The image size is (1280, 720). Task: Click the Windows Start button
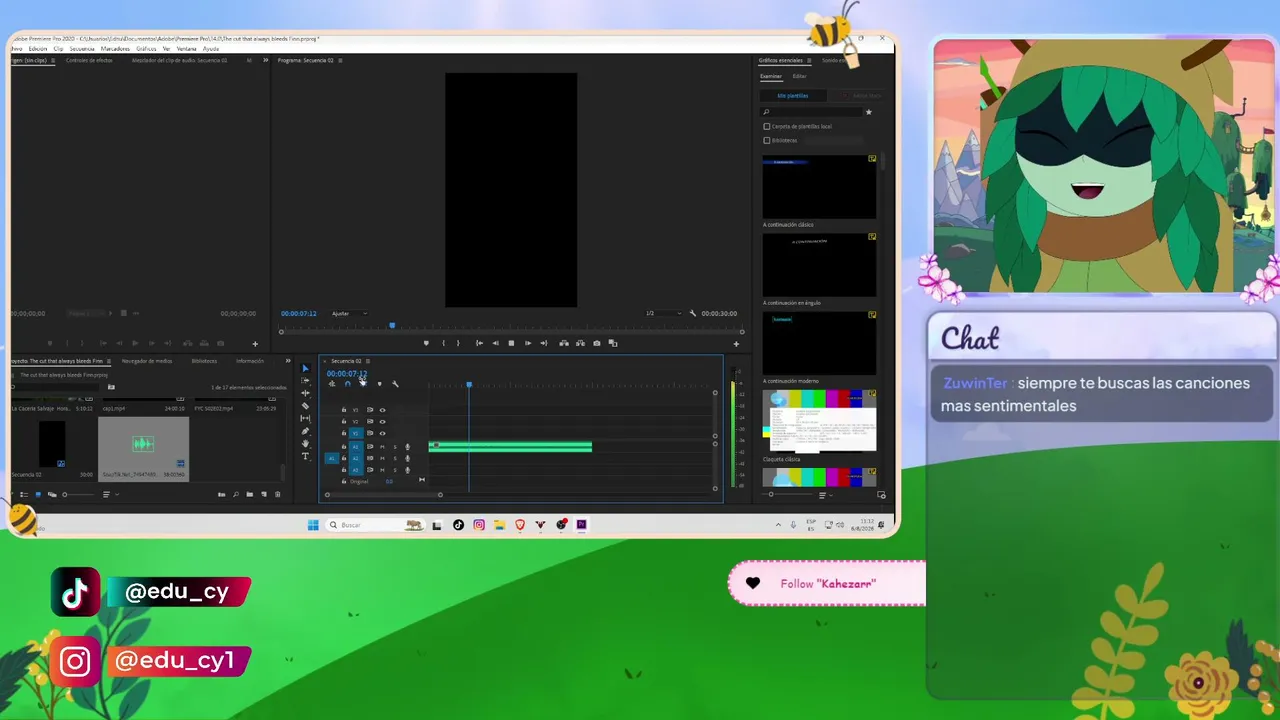pyautogui.click(x=313, y=525)
